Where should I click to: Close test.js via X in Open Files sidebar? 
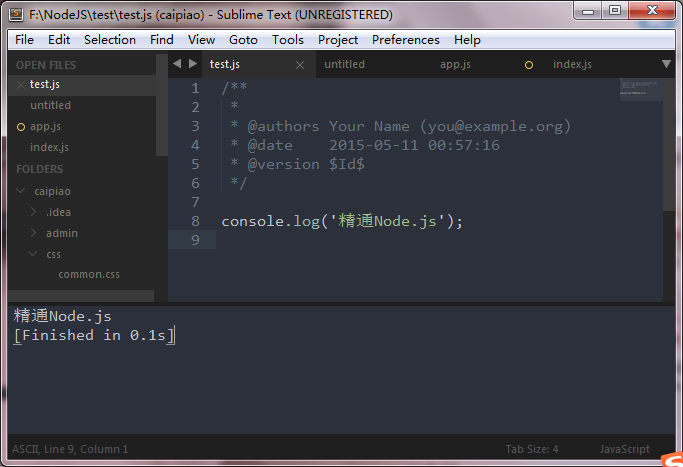pos(21,85)
